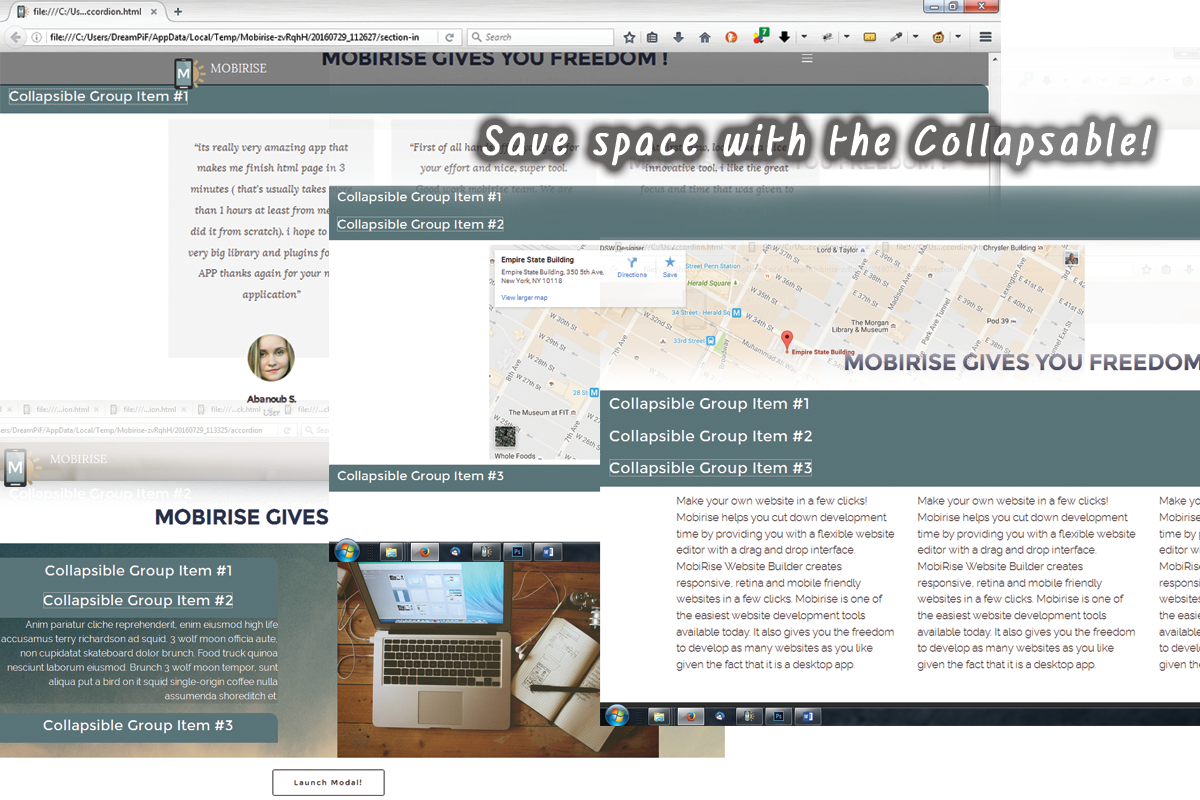The image size is (1200, 800).
Task: Click the red Empire State Building map pin
Action: 786,340
